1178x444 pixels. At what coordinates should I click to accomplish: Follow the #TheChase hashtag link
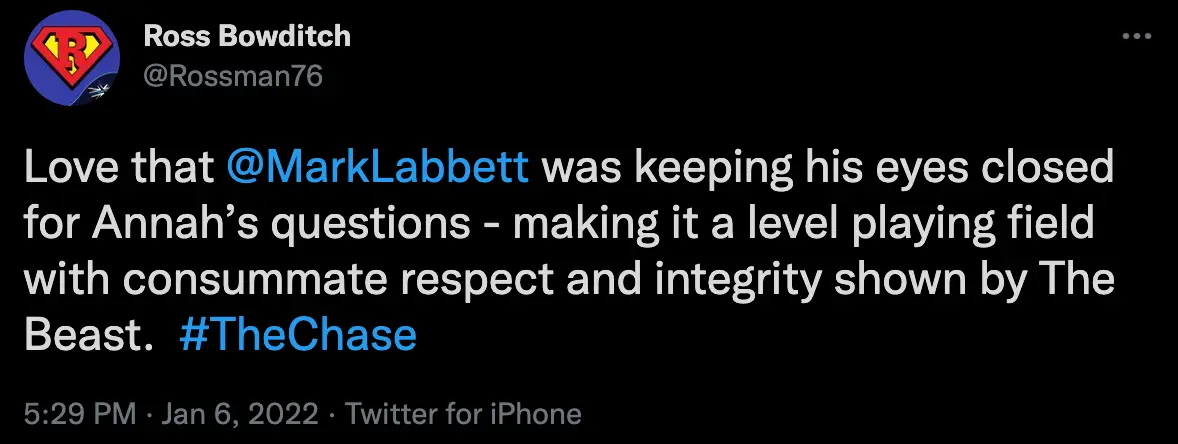pyautogui.click(x=298, y=335)
